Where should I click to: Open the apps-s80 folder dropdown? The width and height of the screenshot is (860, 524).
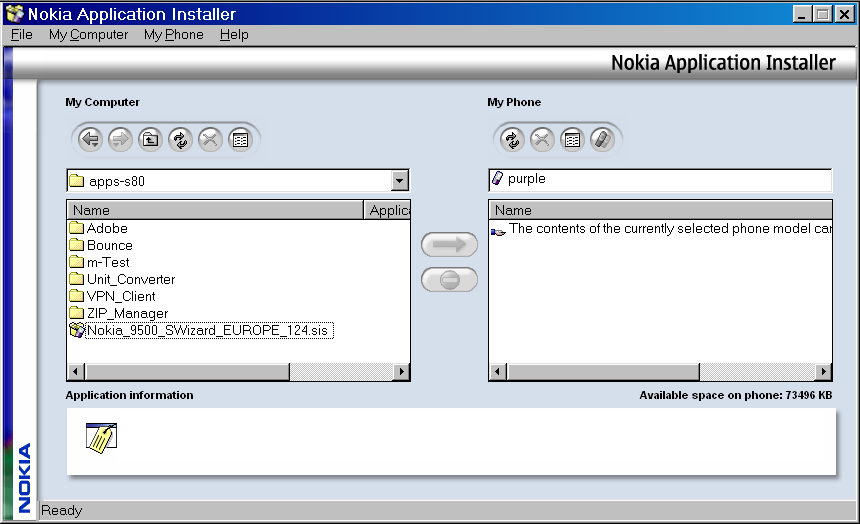click(x=400, y=181)
